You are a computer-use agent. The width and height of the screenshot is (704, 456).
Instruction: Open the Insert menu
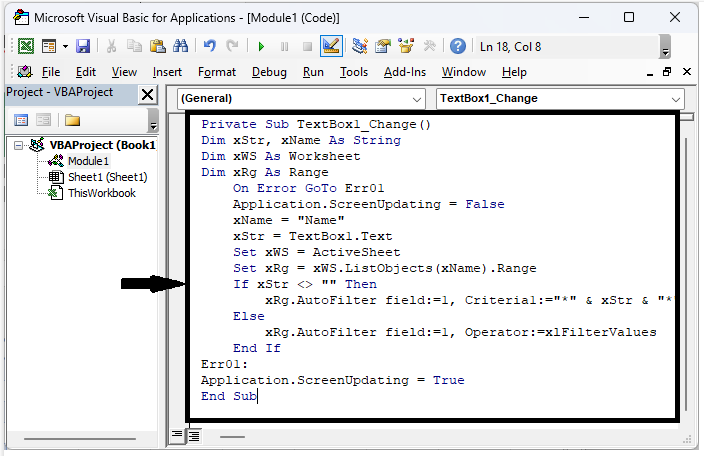click(167, 72)
